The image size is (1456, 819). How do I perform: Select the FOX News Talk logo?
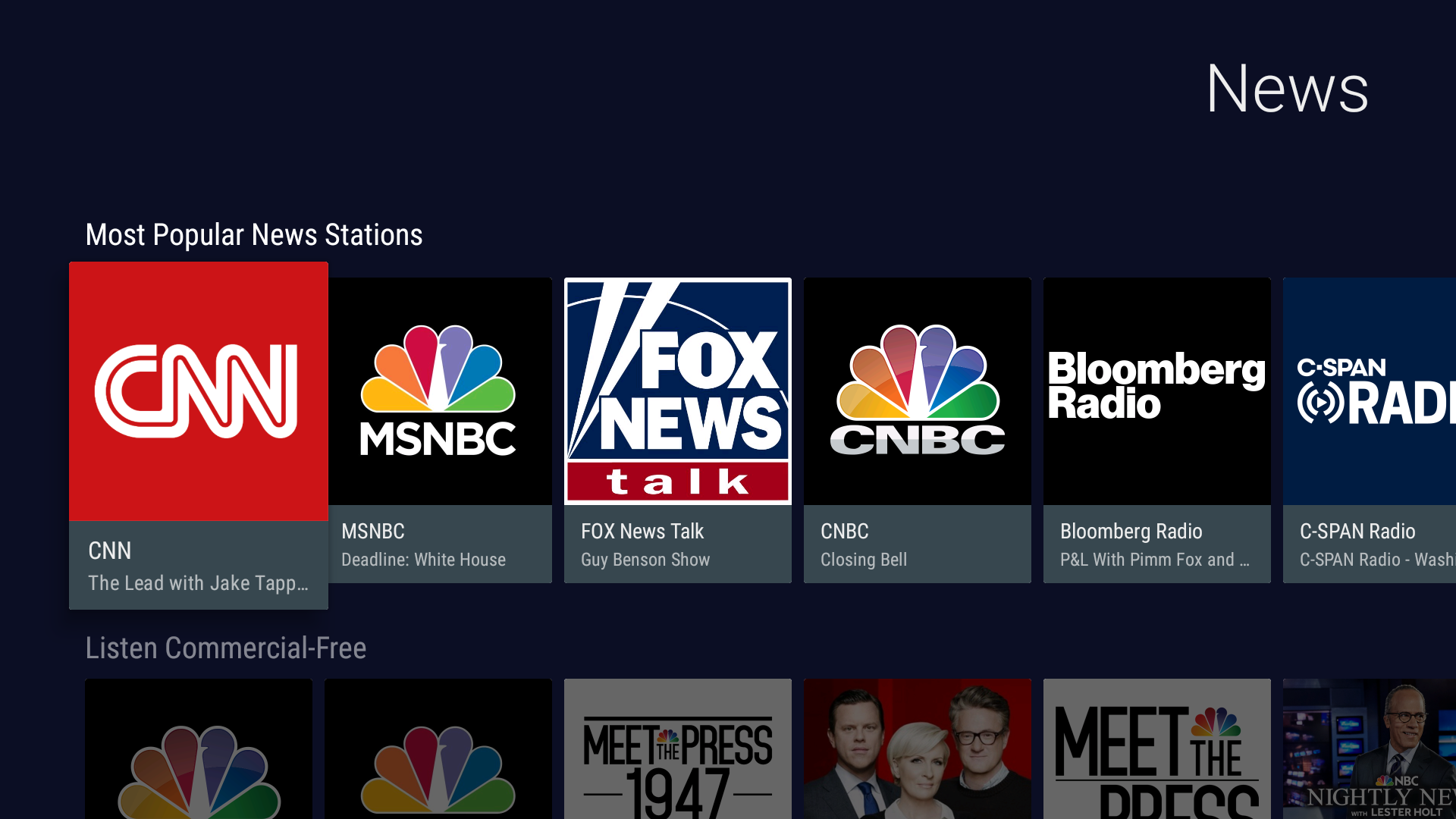point(677,391)
